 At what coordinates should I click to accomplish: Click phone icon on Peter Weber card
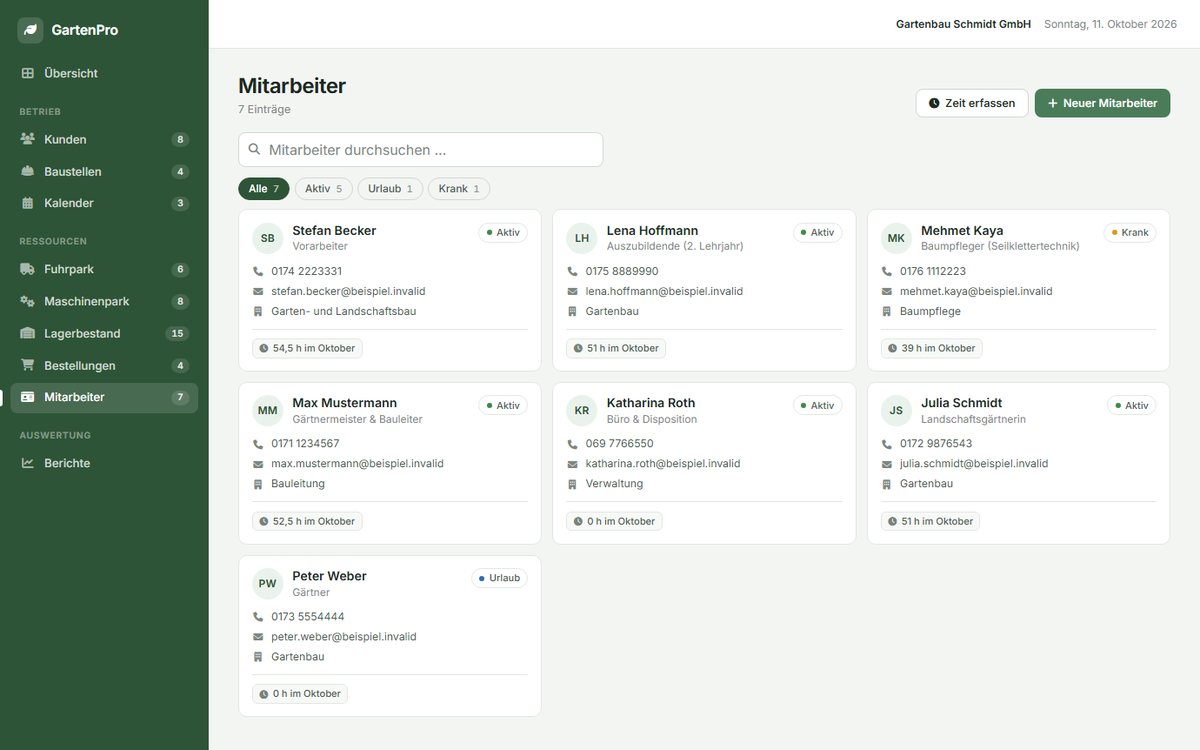coord(259,617)
